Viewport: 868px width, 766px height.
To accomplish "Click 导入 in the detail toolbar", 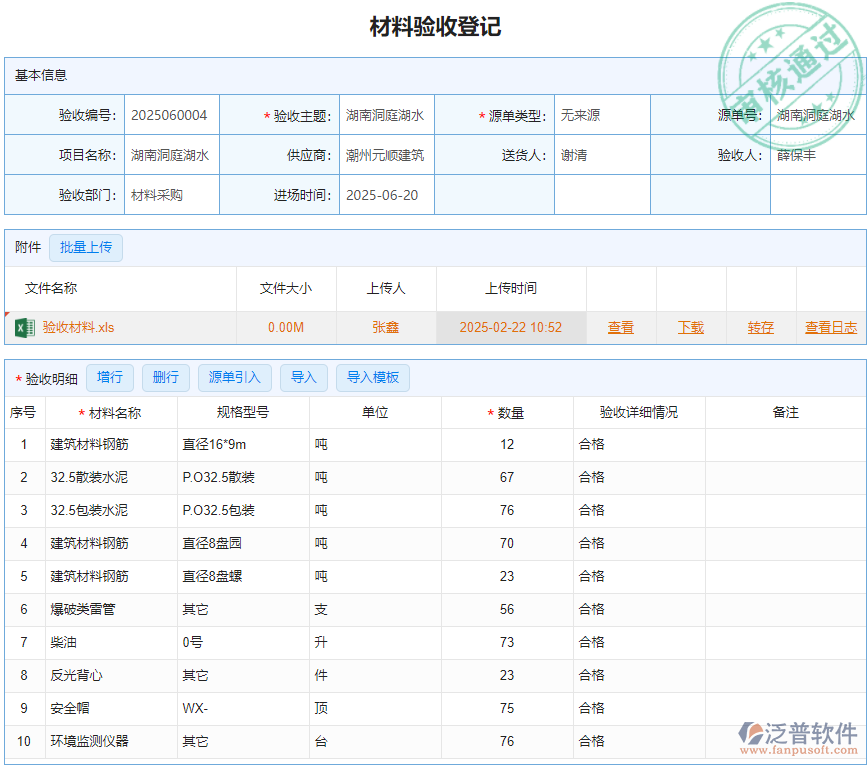I will click(x=303, y=377).
